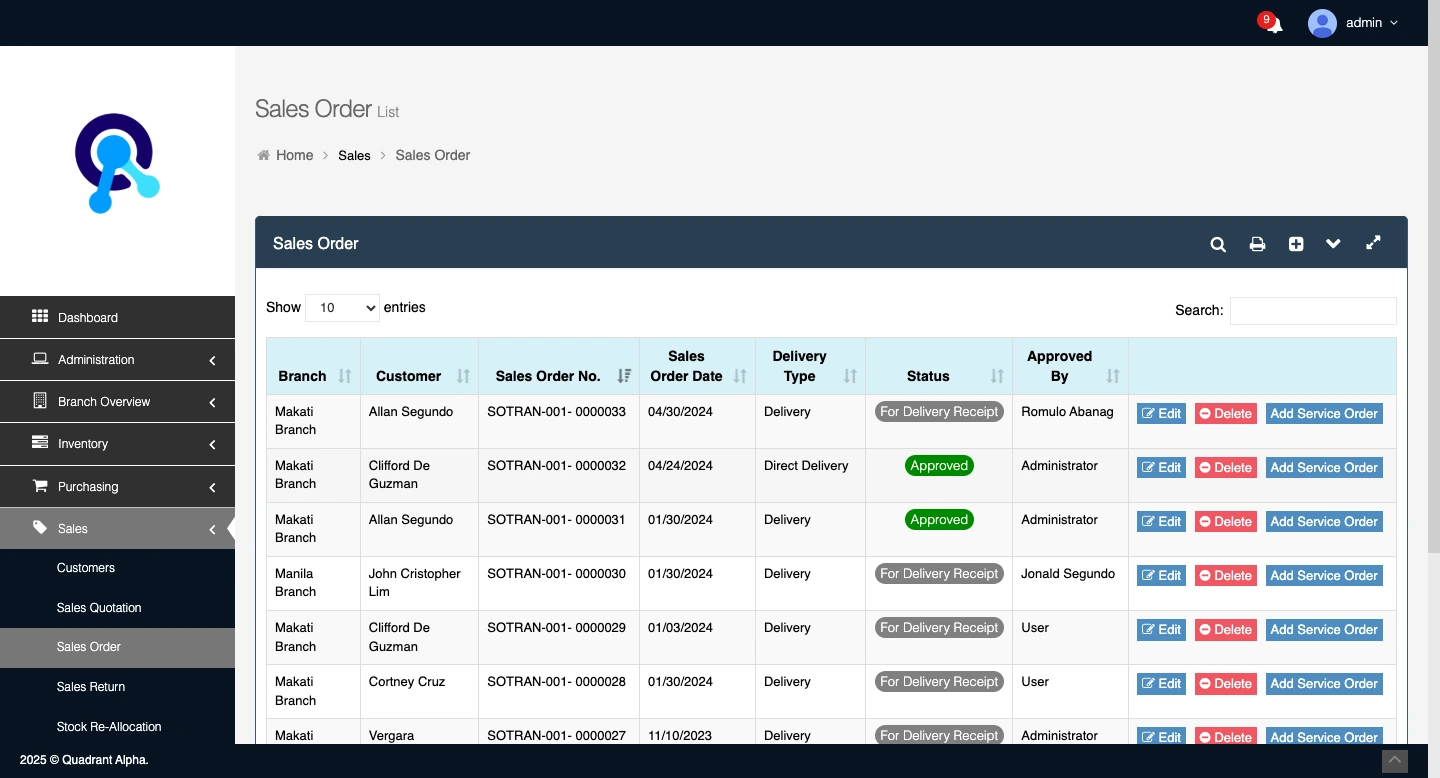
Task: Expand the Inventory sidebar menu
Action: [117, 444]
